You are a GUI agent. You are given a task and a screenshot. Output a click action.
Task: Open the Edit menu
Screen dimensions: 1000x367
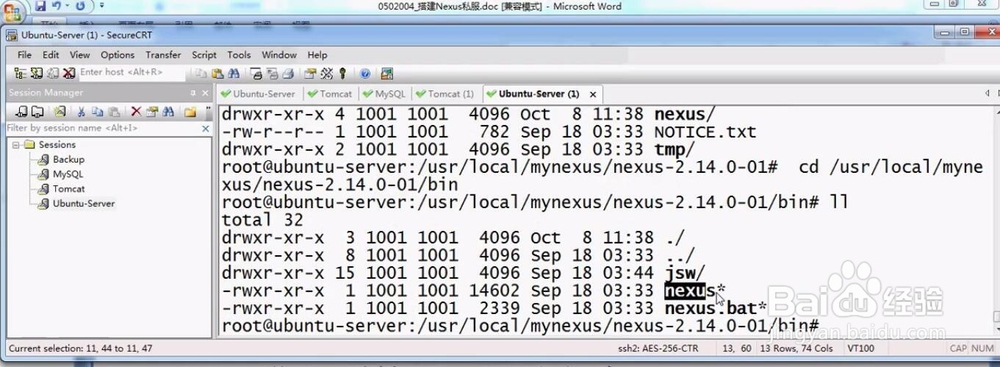pos(51,55)
